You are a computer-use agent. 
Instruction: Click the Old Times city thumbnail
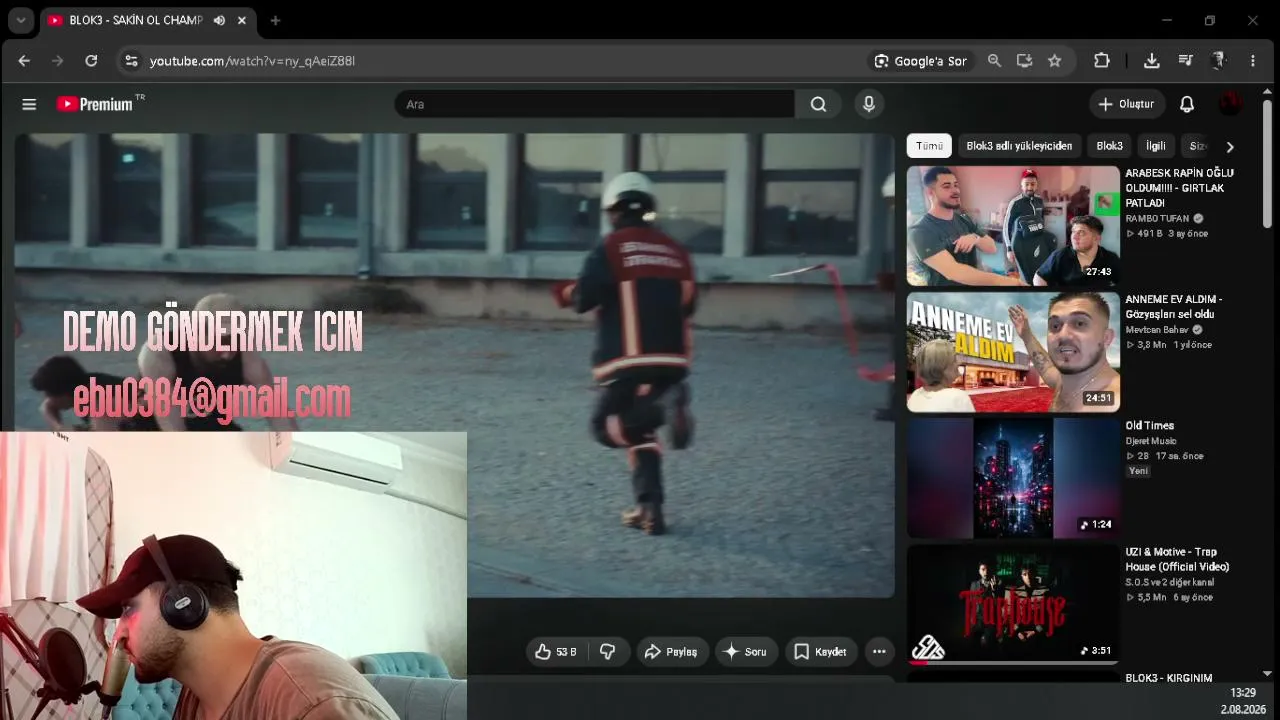[x=1013, y=478]
